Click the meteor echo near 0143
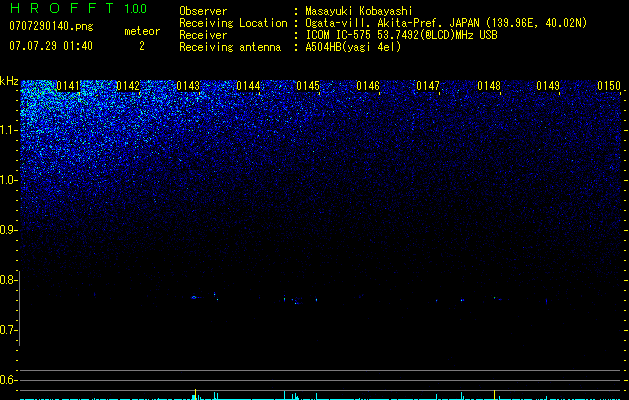Image resolution: width=629 pixels, height=400 pixels. (195, 297)
